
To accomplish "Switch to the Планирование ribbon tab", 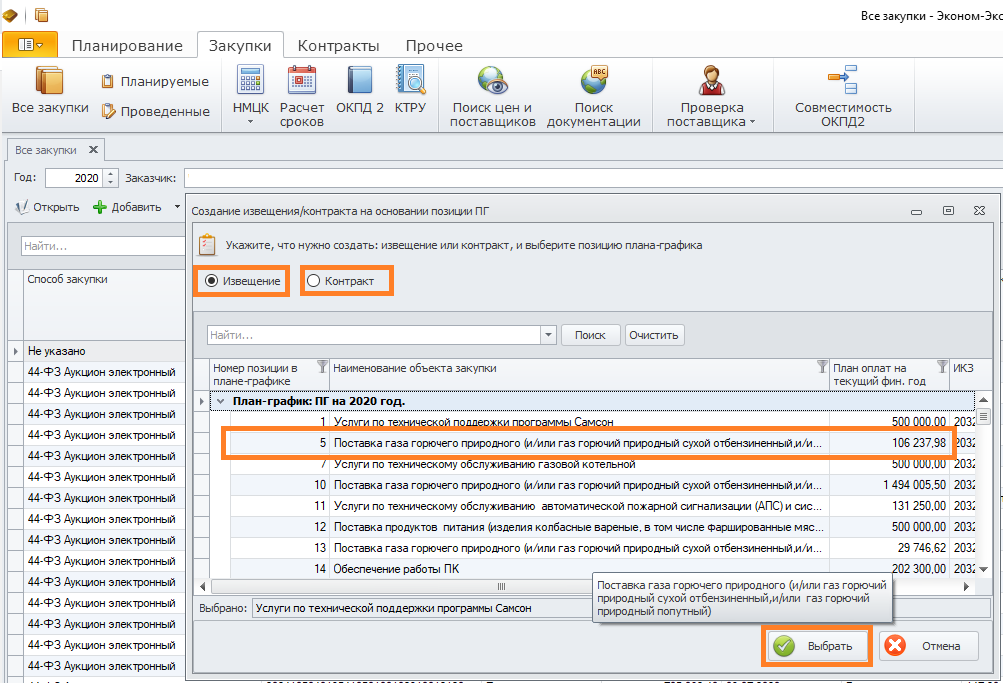I will (x=127, y=45).
